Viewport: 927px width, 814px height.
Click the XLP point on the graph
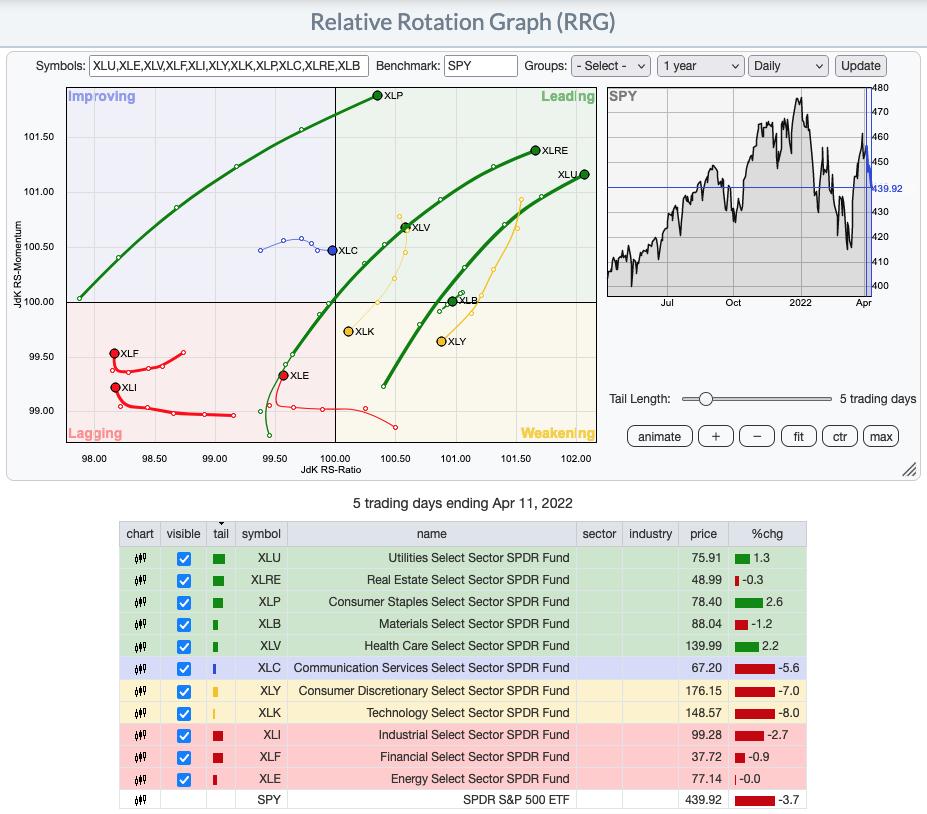click(x=377, y=95)
